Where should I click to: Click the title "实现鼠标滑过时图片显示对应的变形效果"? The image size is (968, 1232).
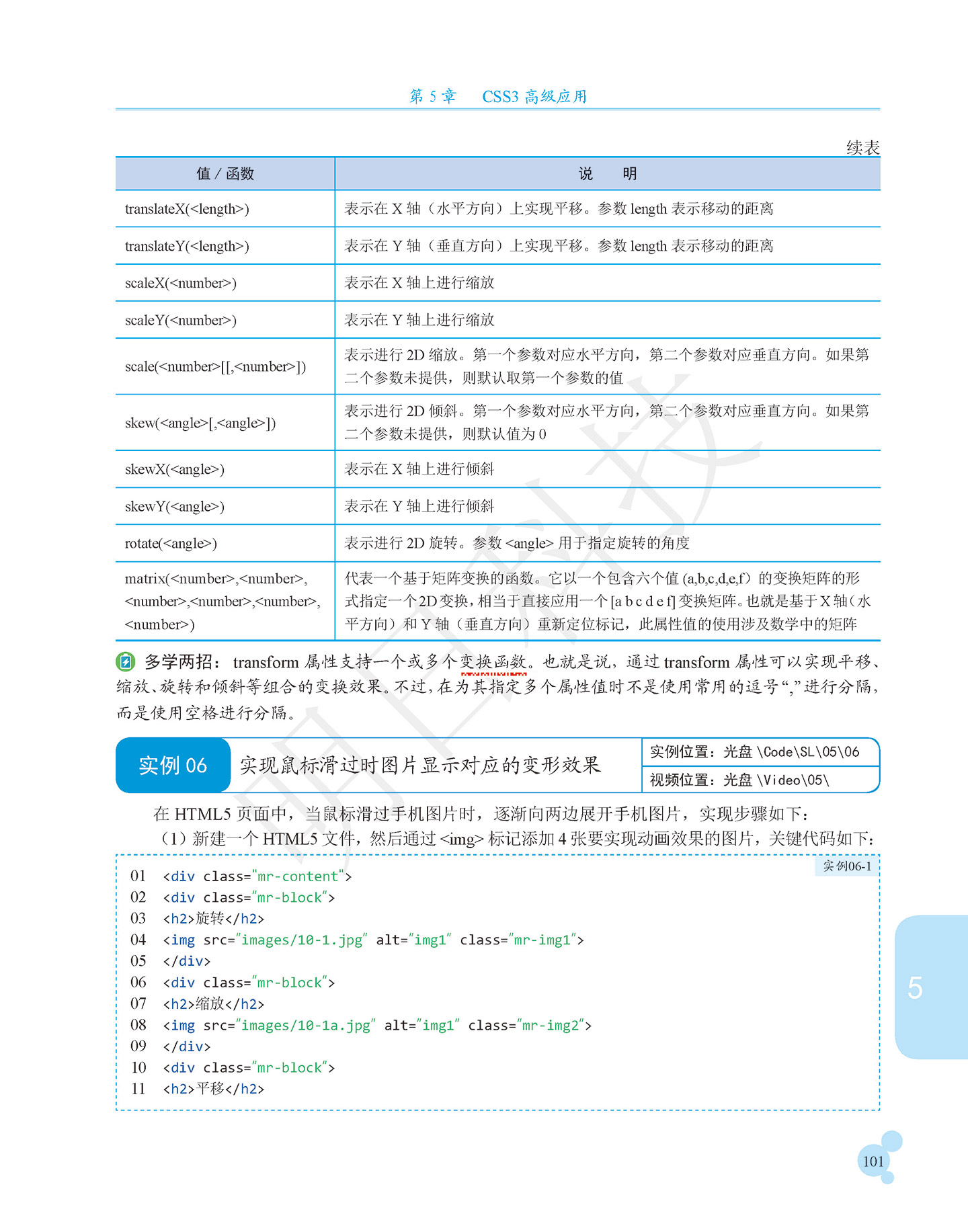pos(420,765)
